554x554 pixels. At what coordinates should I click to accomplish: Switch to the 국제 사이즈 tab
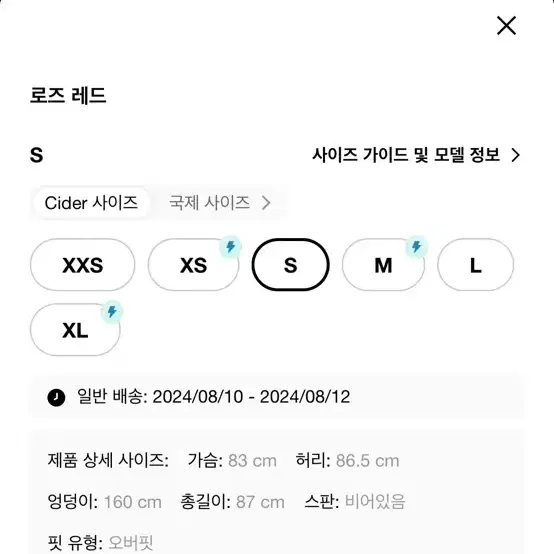coord(209,203)
